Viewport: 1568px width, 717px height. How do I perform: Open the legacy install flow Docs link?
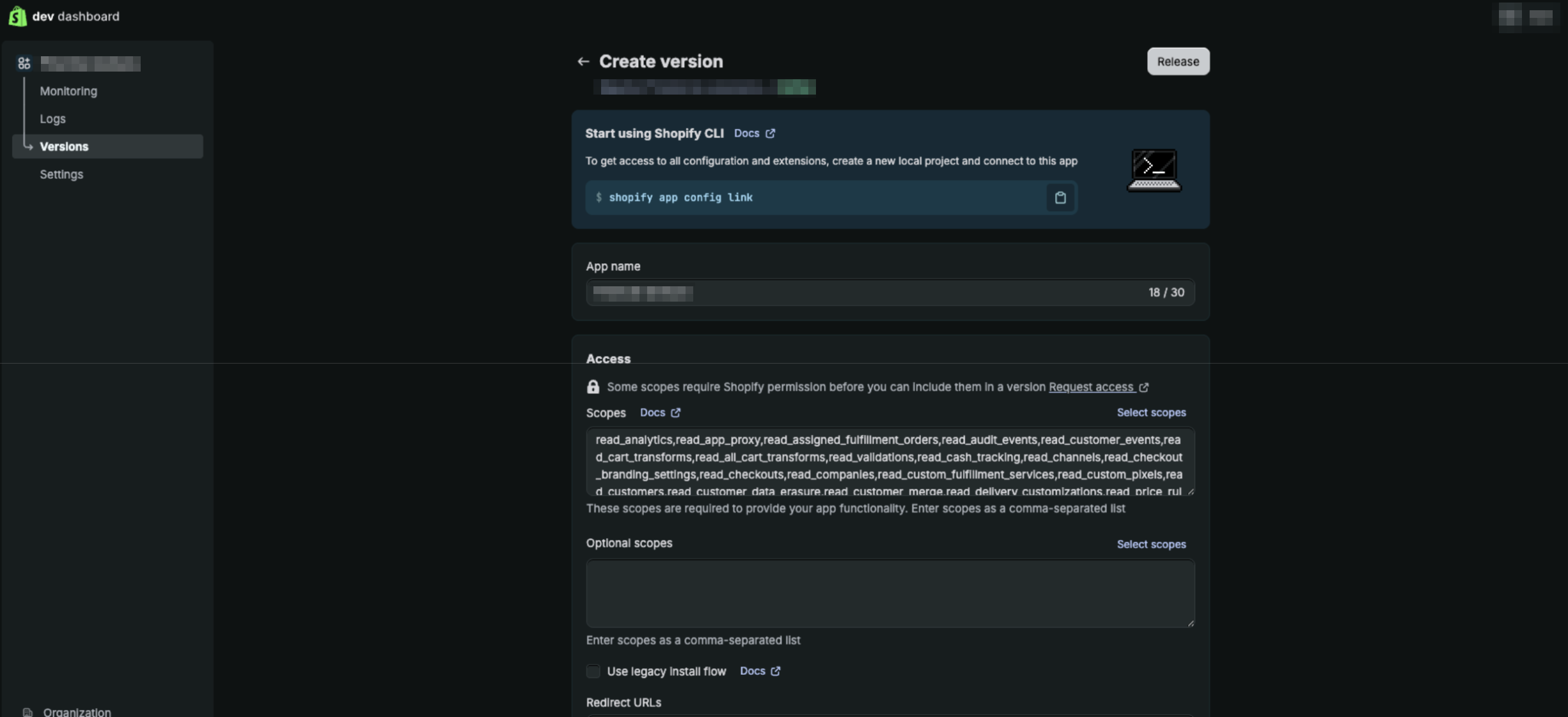[760, 671]
